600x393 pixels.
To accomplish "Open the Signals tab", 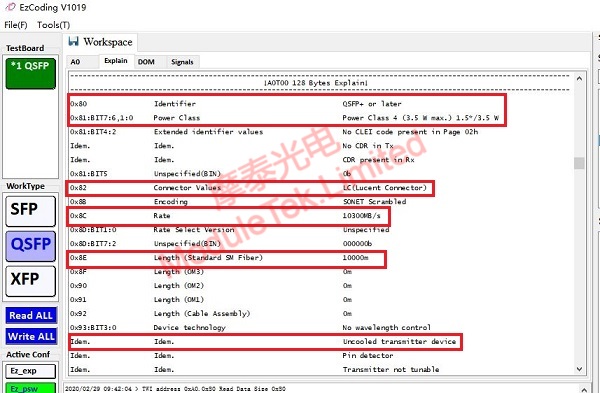I will pyautogui.click(x=182, y=62).
